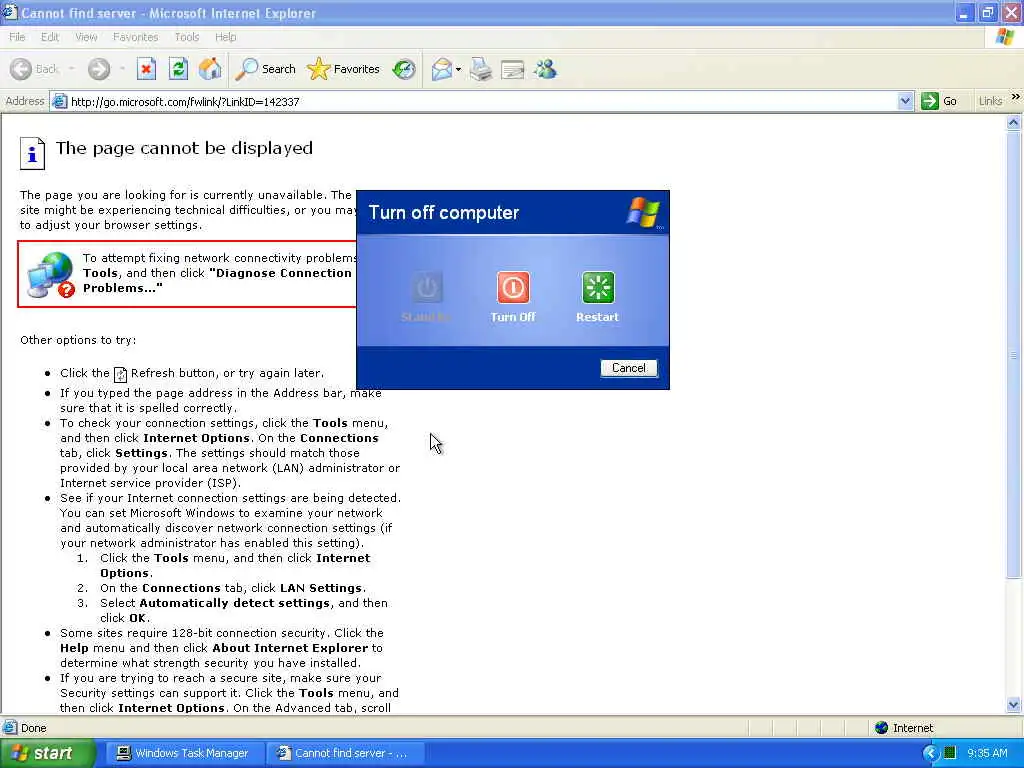Click the inline Refresh icon in text
Screen dimensions: 1024x768
click(x=120, y=374)
